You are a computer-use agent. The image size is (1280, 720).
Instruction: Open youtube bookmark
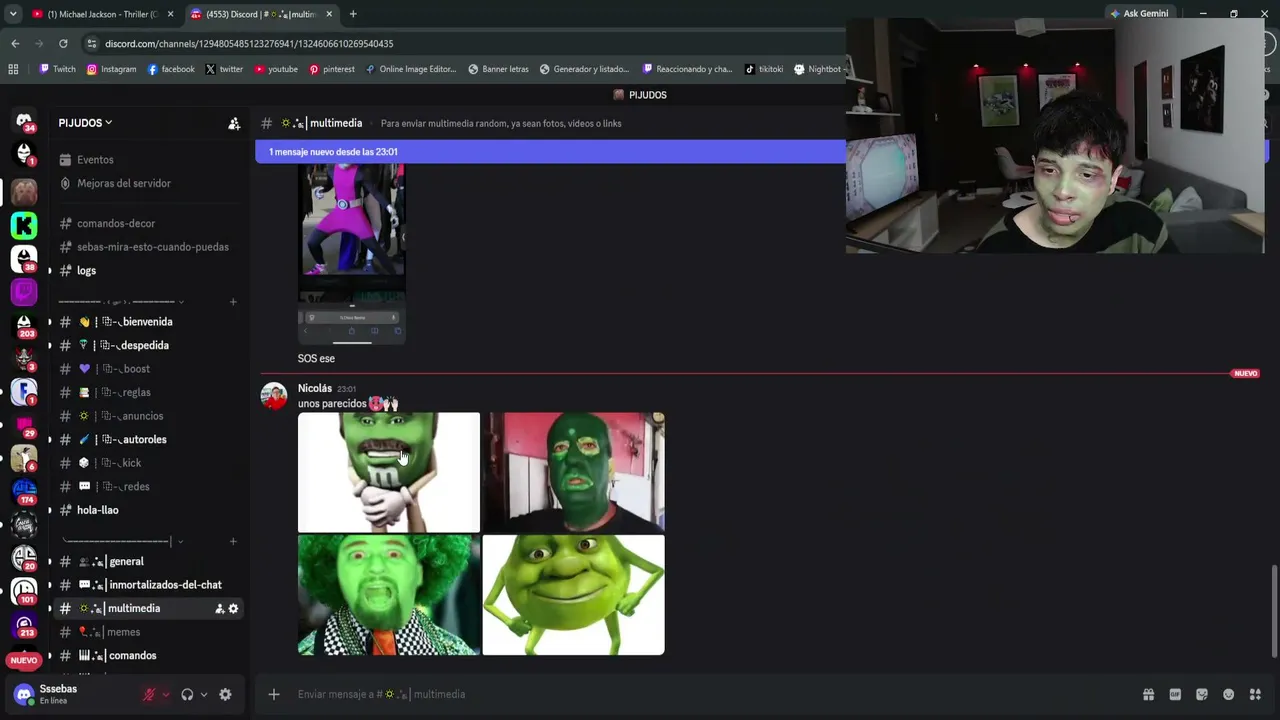pos(276,69)
